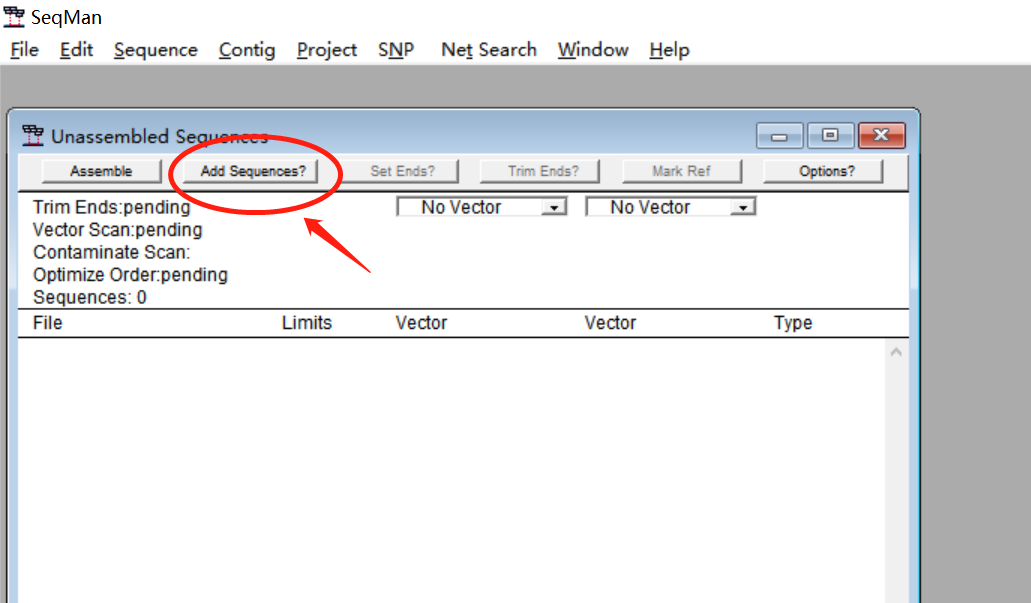Viewport: 1031px width, 603px height.
Task: Expand the second No Vector dropdown
Action: pos(743,207)
